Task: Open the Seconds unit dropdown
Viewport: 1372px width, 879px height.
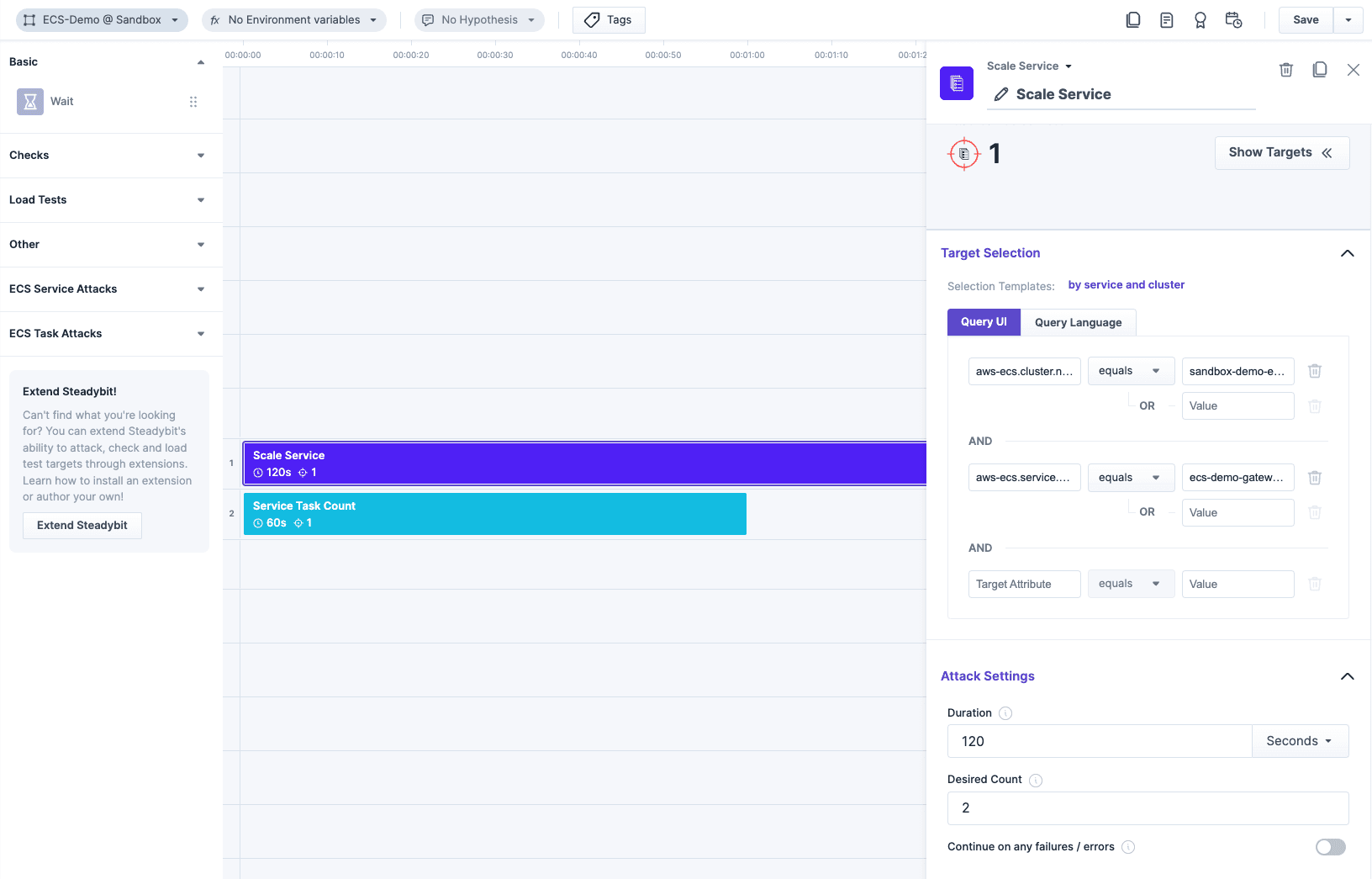Action: 1298,741
